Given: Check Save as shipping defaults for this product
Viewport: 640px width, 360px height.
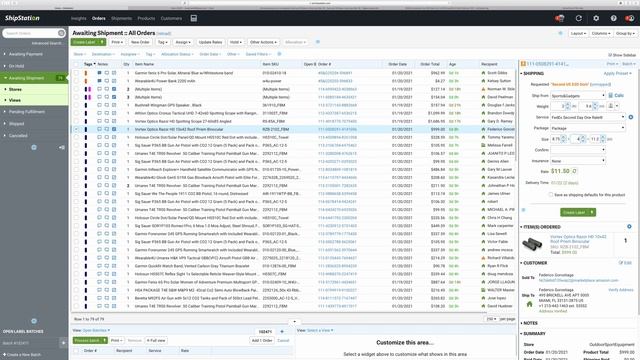Looking at the screenshot, I should 551,195.
